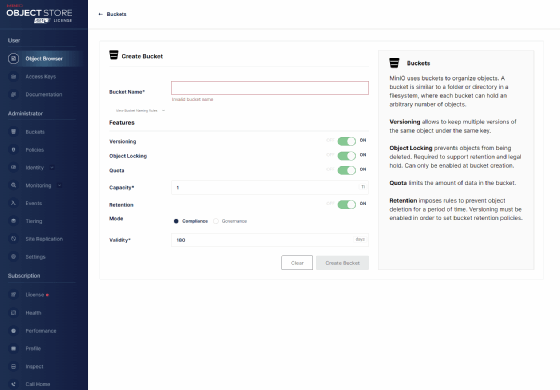Image resolution: width=560 pixels, height=390 pixels.
Task: Go to Documentation in the sidebar
Action: coord(44,94)
